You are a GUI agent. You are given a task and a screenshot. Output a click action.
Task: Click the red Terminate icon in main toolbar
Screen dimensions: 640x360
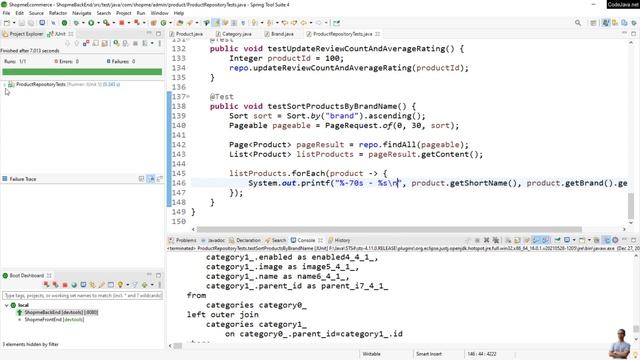(x=122, y=23)
